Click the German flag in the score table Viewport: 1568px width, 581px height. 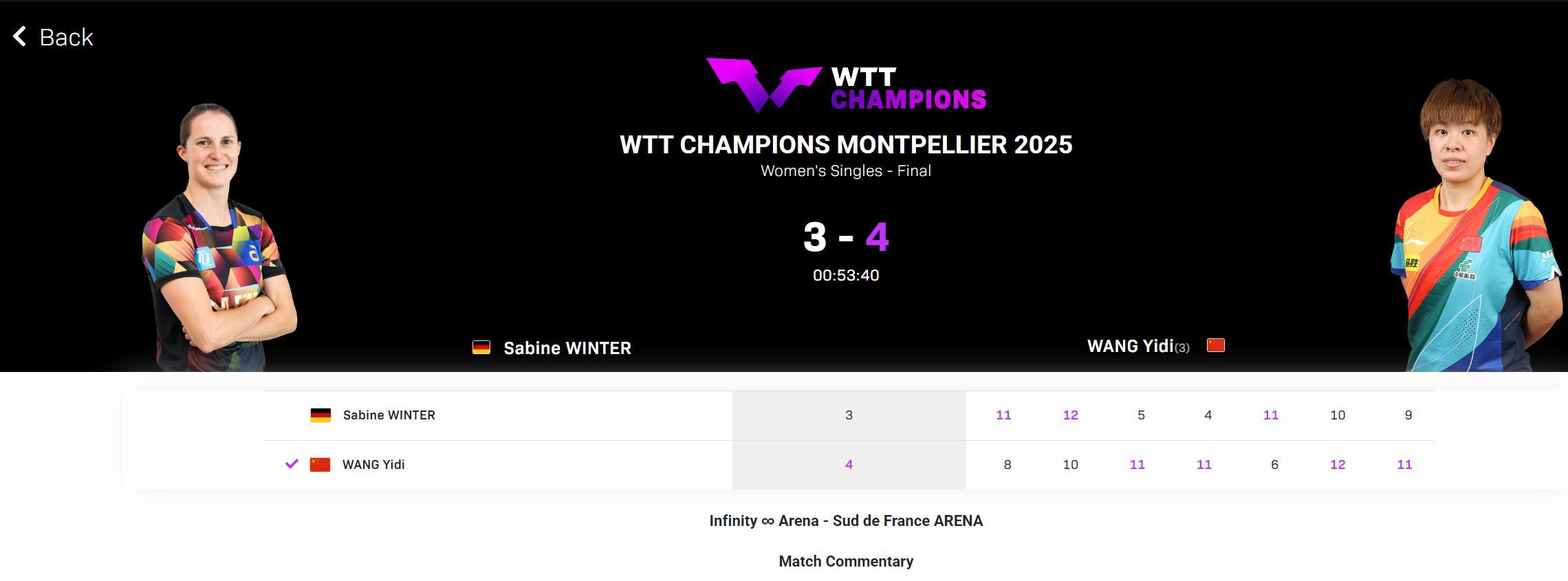(320, 415)
